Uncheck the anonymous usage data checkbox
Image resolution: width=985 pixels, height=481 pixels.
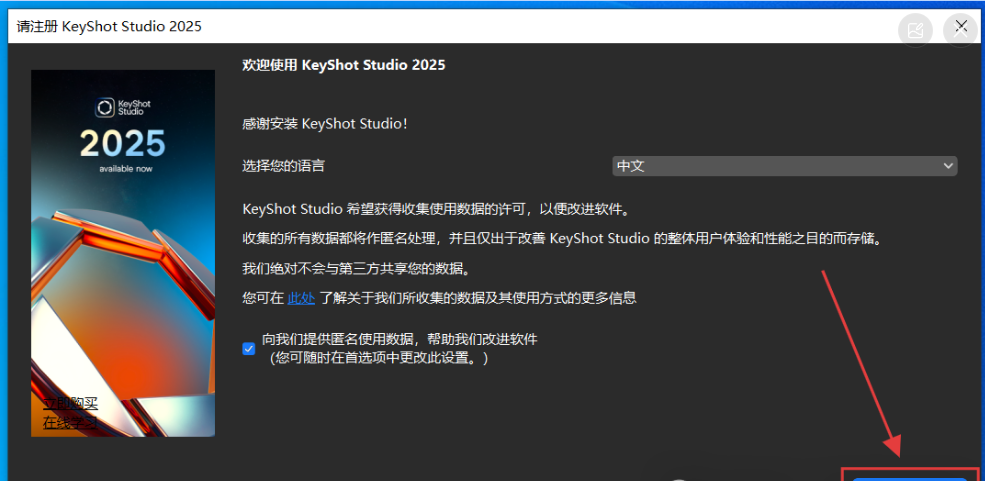tap(249, 349)
